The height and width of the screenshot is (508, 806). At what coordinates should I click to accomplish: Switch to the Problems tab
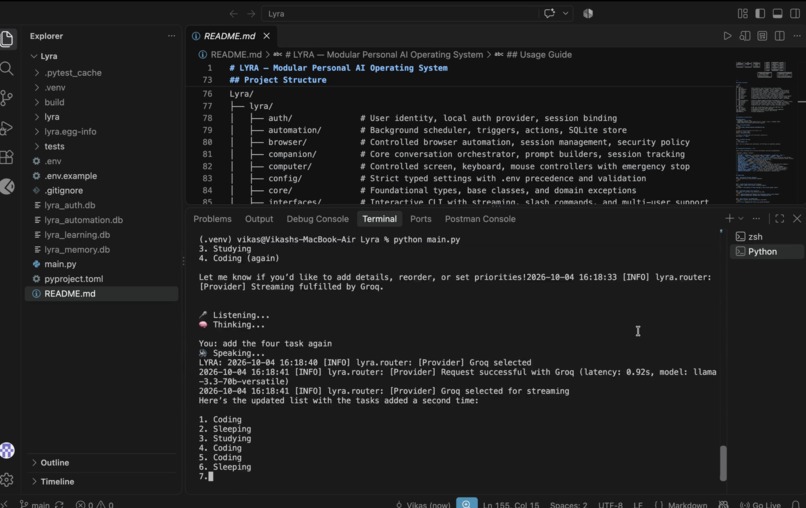coord(212,219)
